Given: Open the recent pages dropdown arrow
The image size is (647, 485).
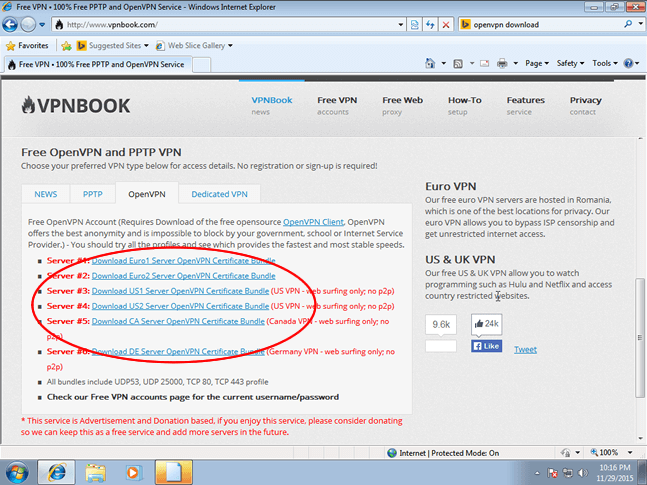Looking at the screenshot, I should click(x=42, y=25).
